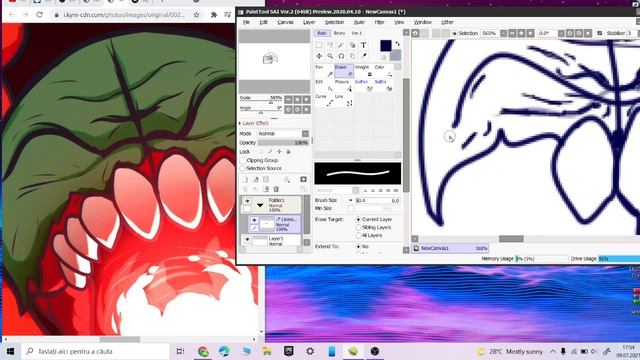This screenshot has width=640, height=360.
Task: Delete the selected layer with trash icon
Action: pos(276,189)
